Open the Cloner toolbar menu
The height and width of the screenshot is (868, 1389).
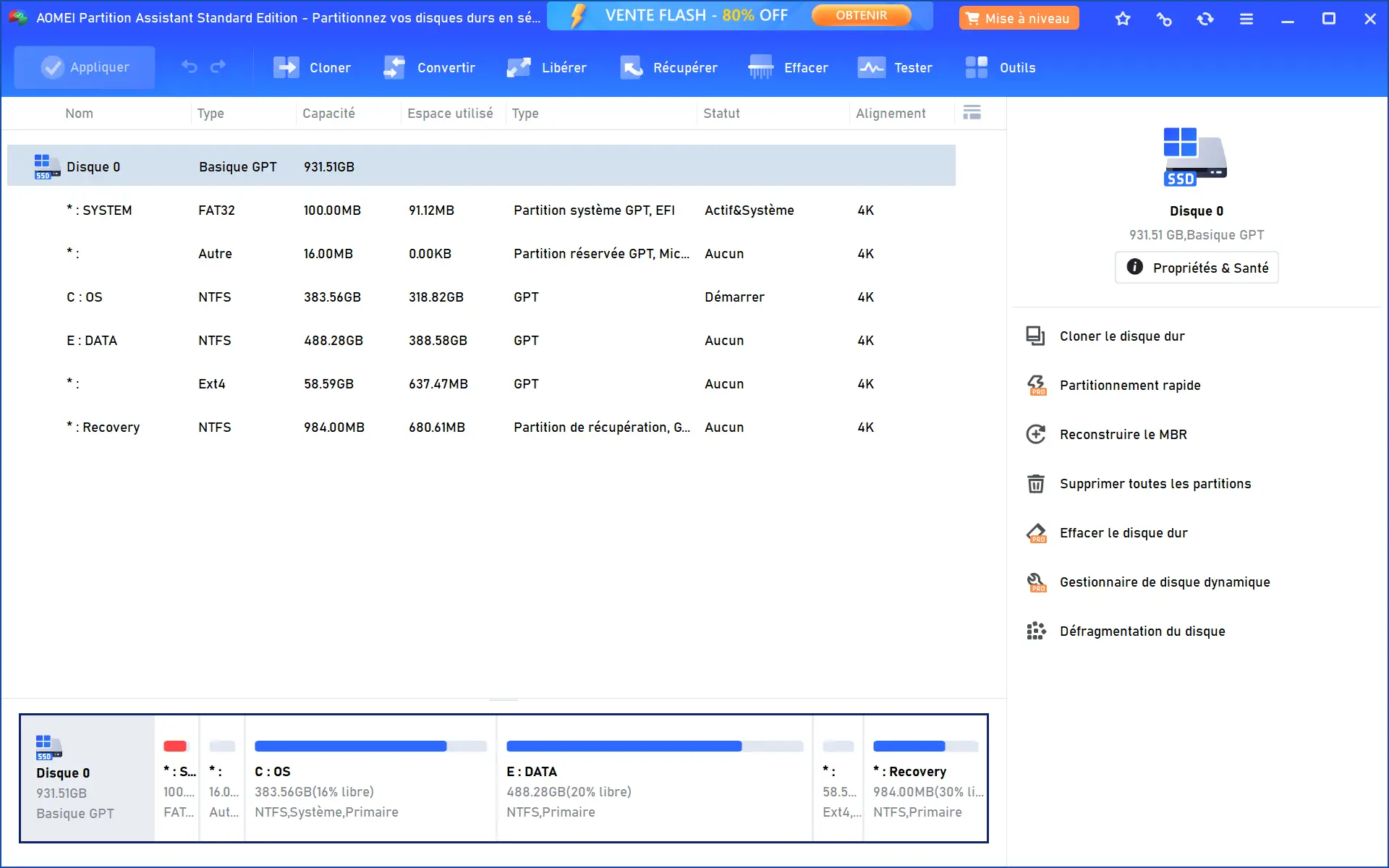coord(312,67)
